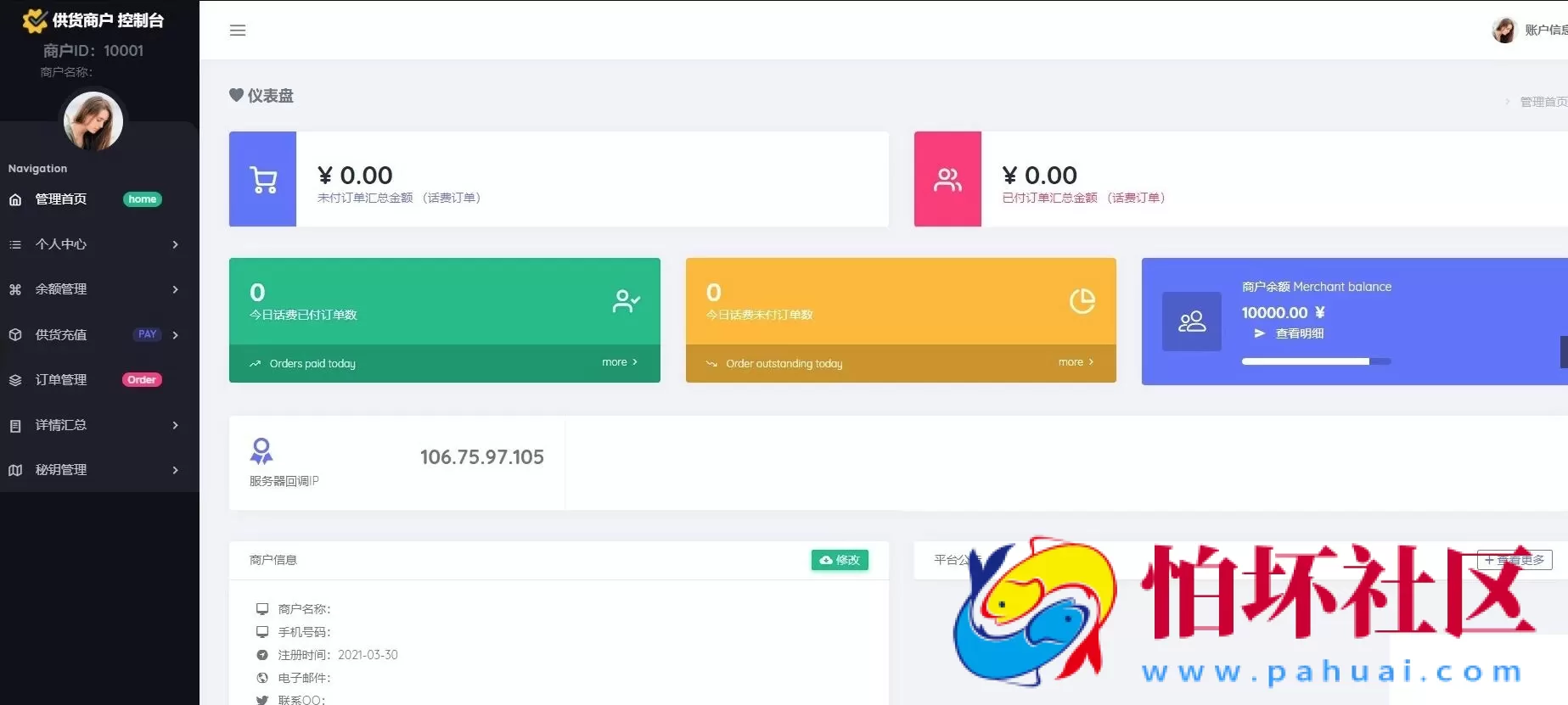Click more link on Orders paid today

coord(619,362)
